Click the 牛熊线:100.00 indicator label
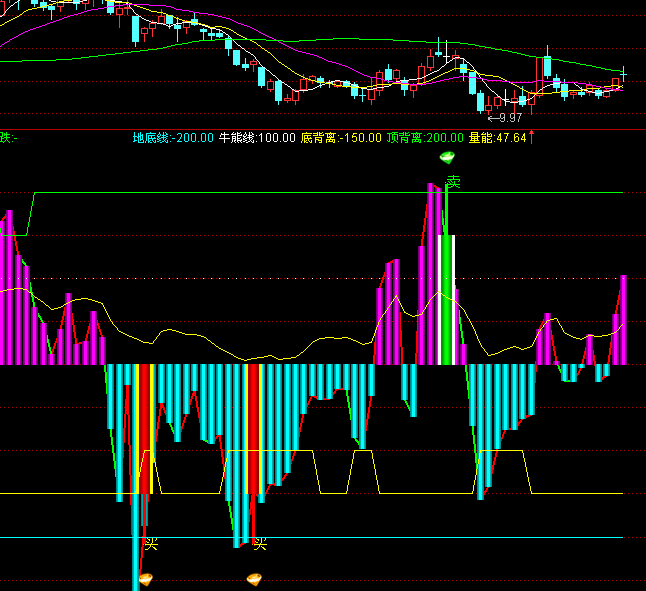646x591 pixels. point(257,138)
